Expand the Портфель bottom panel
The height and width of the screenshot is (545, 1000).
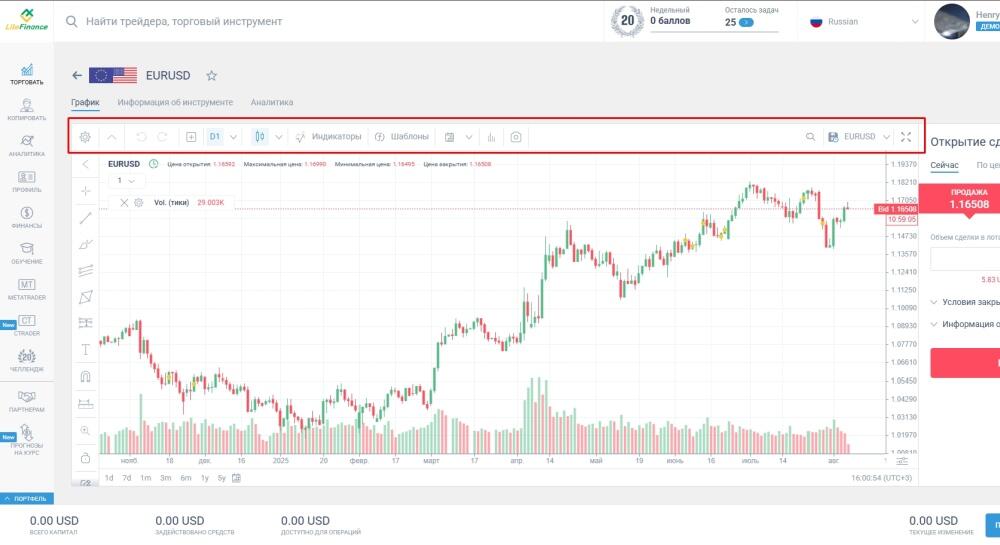[x=27, y=498]
